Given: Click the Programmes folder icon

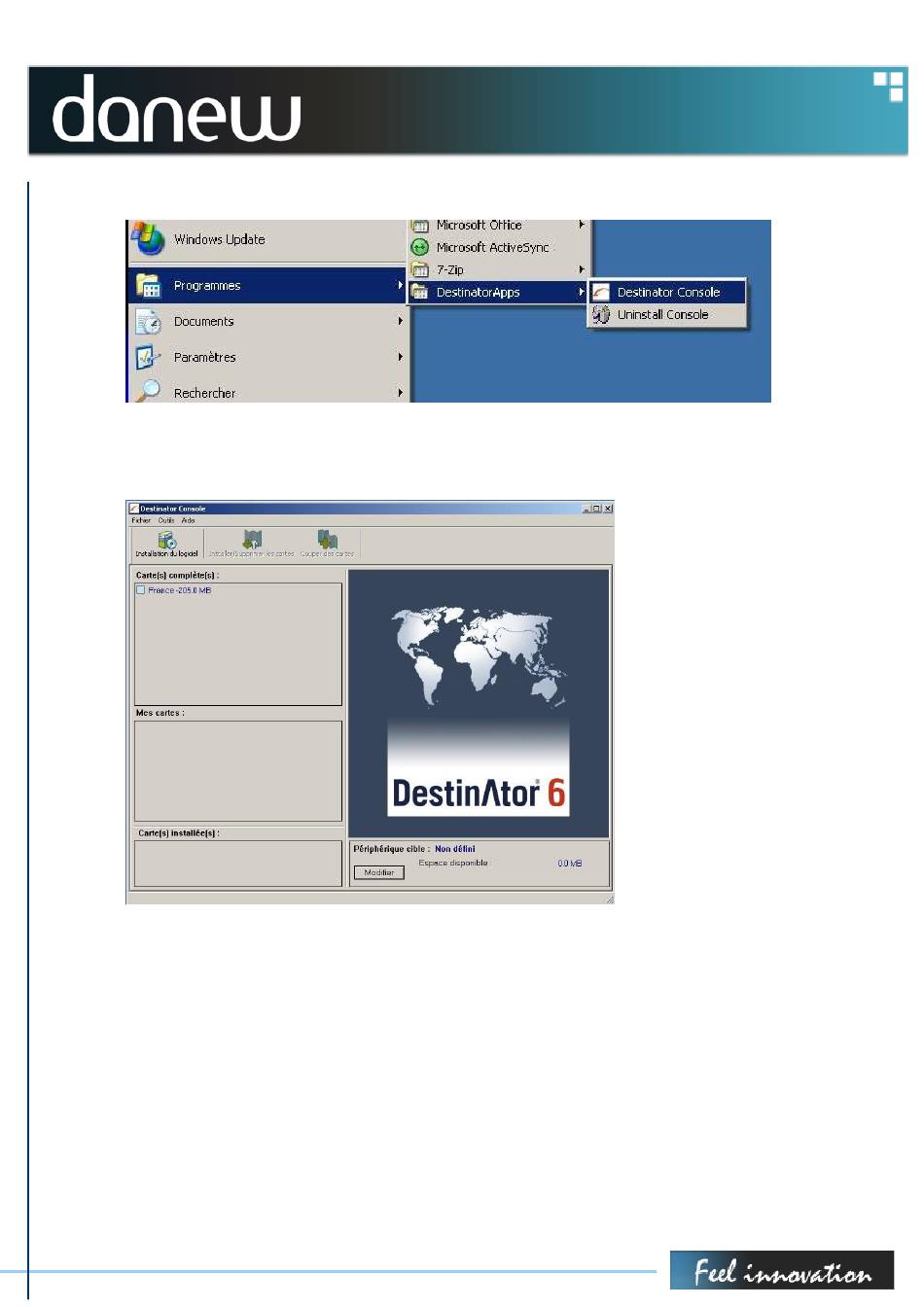Looking at the screenshot, I should [148, 285].
